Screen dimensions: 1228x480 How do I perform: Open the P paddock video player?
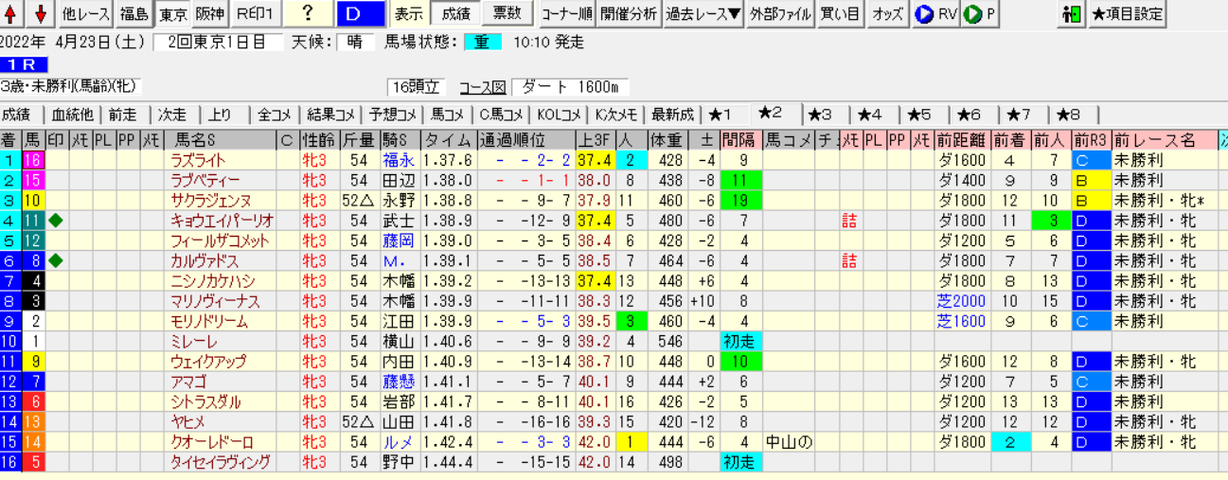tap(981, 14)
